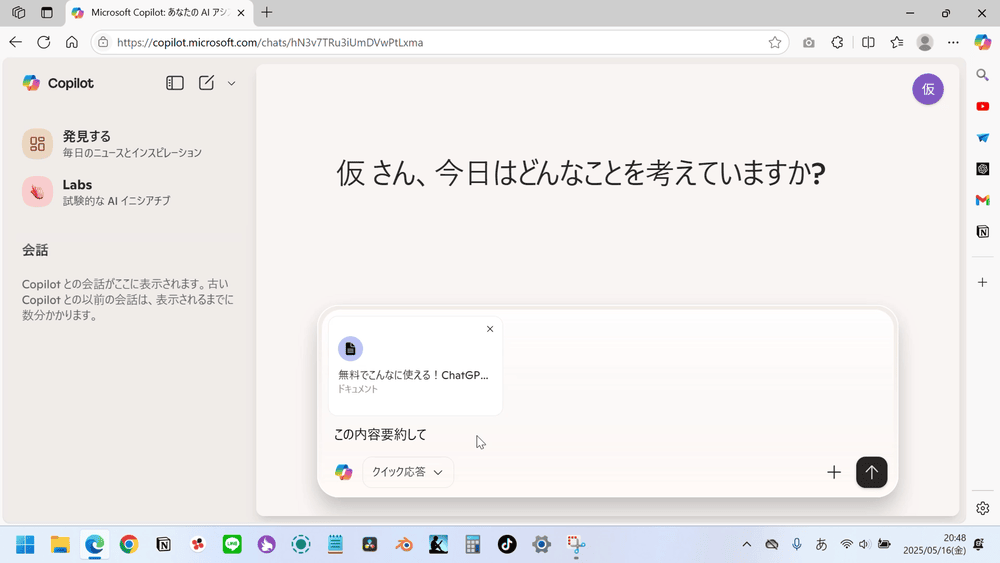Add this page to favorites star
This screenshot has width=1000, height=563.
tap(775, 42)
